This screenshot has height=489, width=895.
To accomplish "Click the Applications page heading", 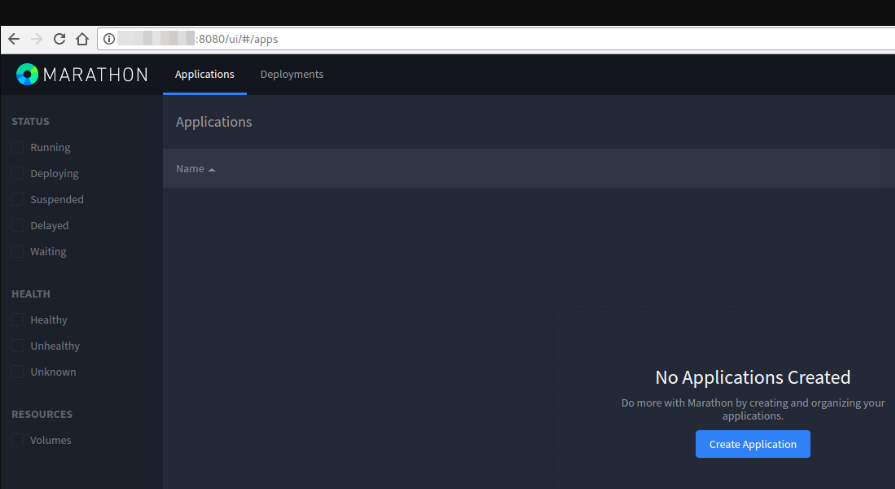I will coord(214,122).
